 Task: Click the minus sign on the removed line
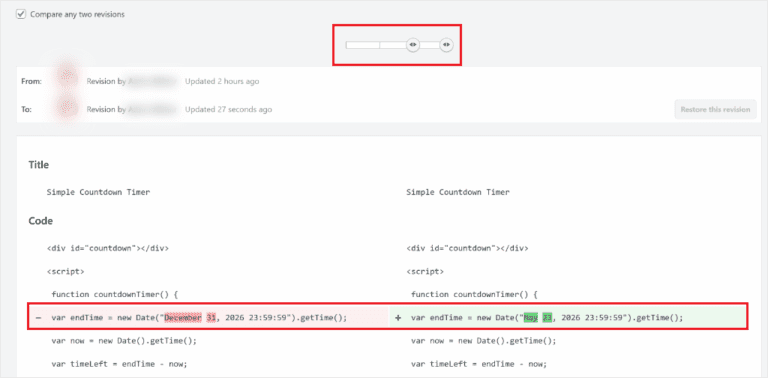pos(38,318)
